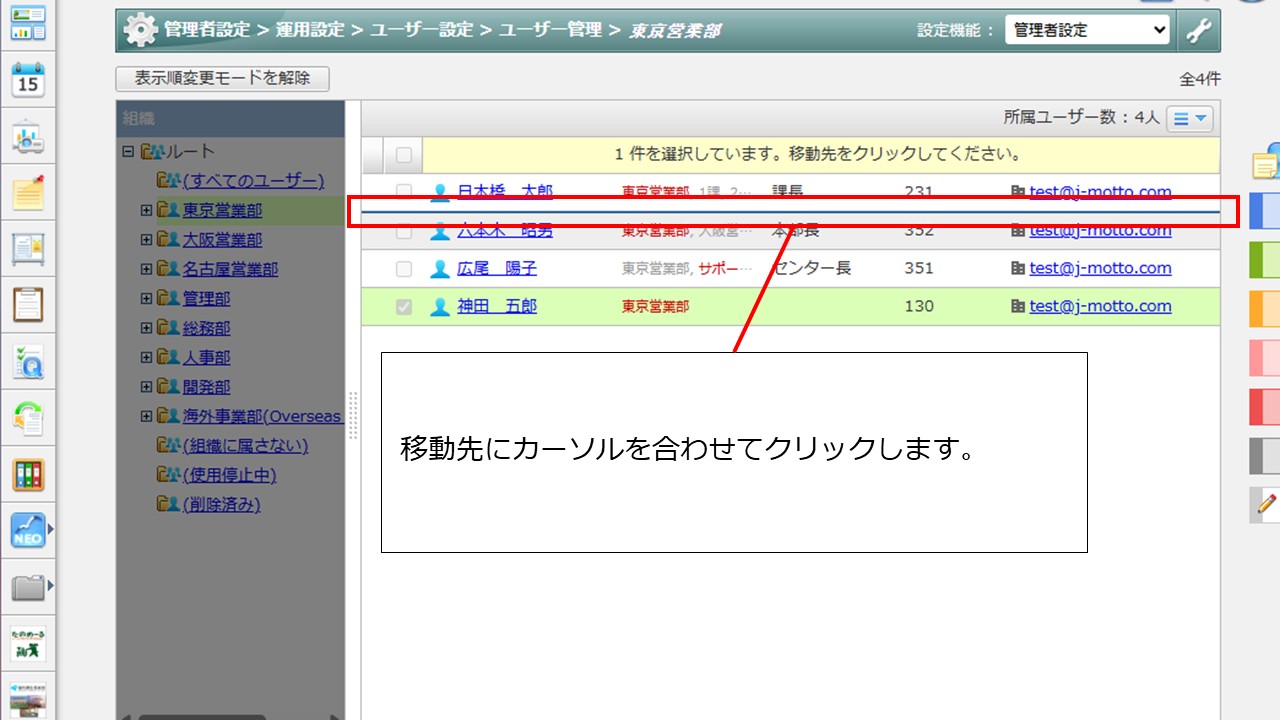Open the colored binders cabinet icon

[28, 474]
